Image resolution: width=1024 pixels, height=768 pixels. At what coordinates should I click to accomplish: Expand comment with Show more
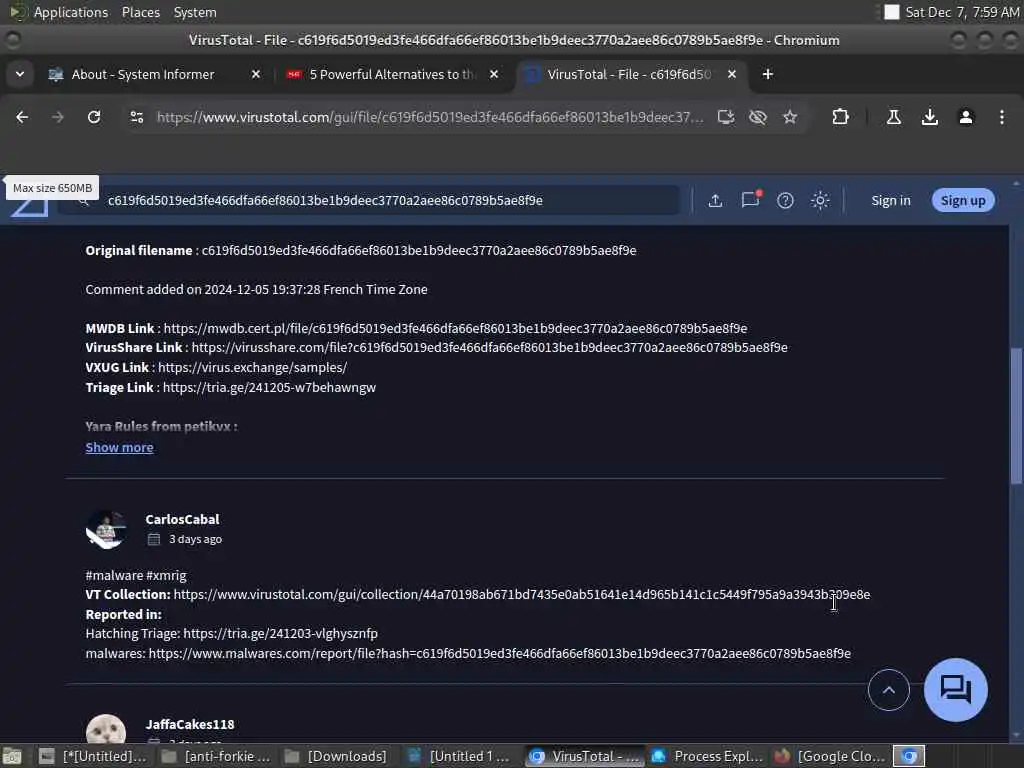click(x=120, y=447)
